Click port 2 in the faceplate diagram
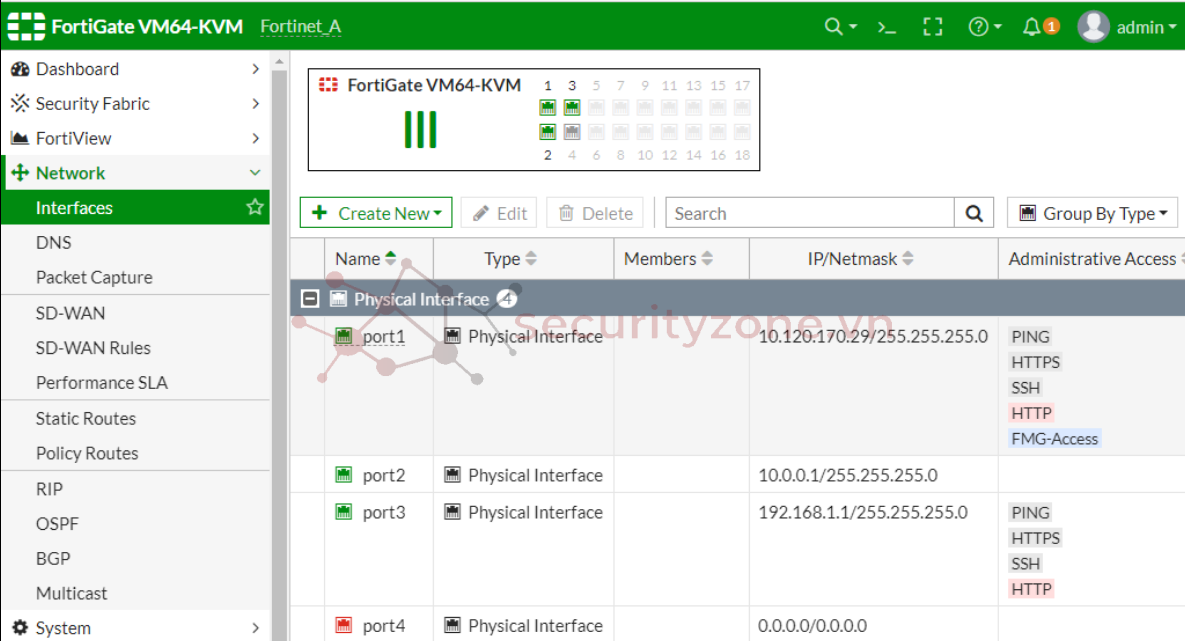 click(x=548, y=132)
